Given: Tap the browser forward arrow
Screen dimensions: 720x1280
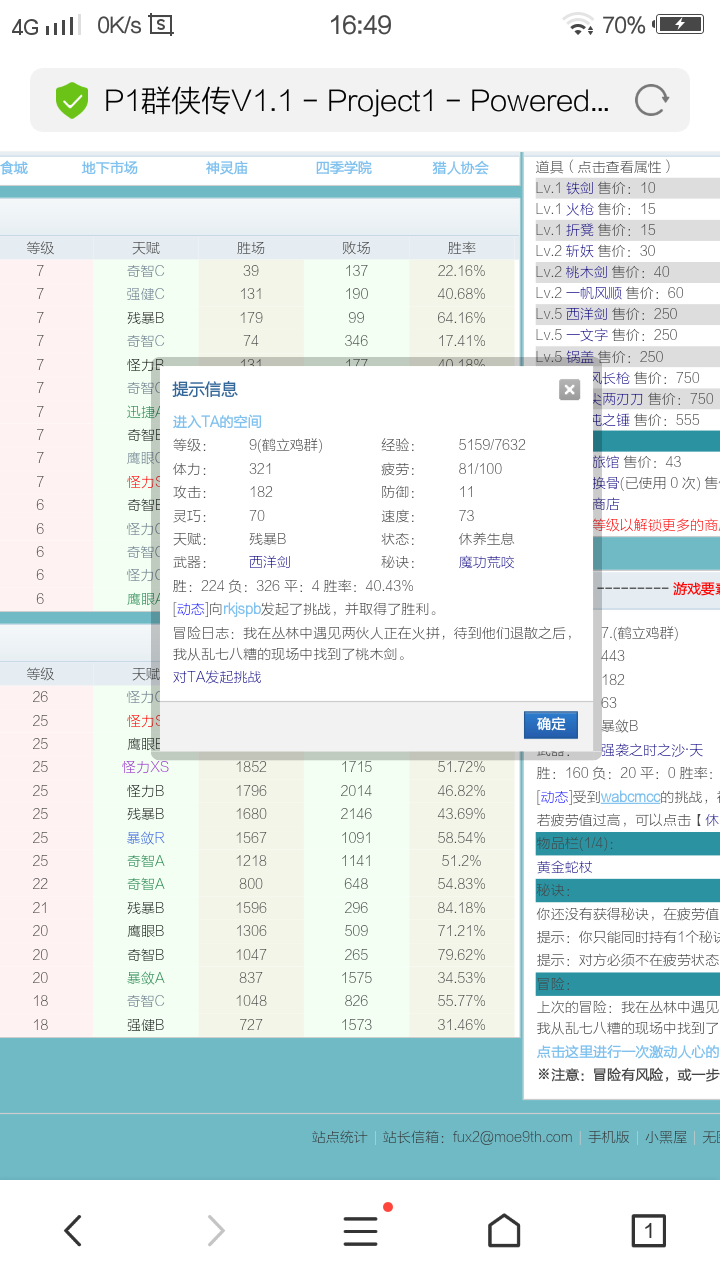Looking at the screenshot, I should (215, 1231).
